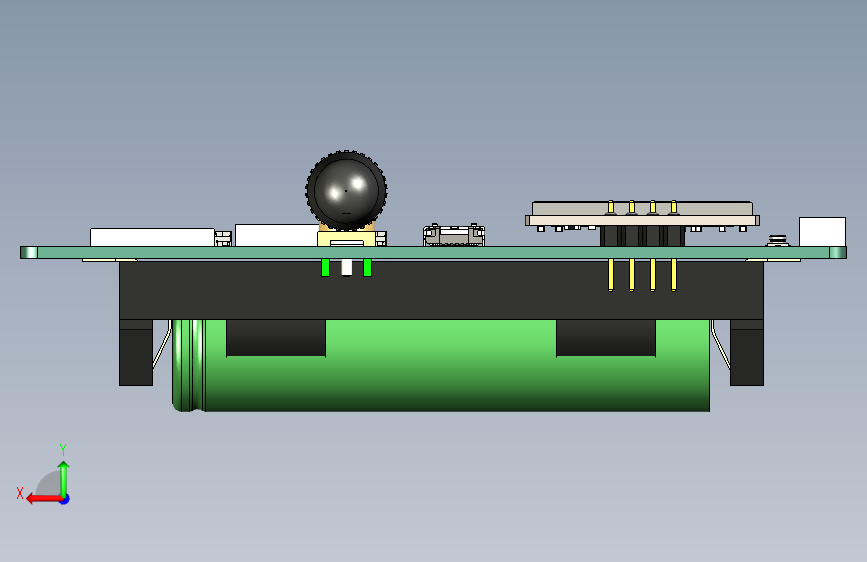Select the right leg of the battery holder
The height and width of the screenshot is (562, 867).
[x=747, y=352]
